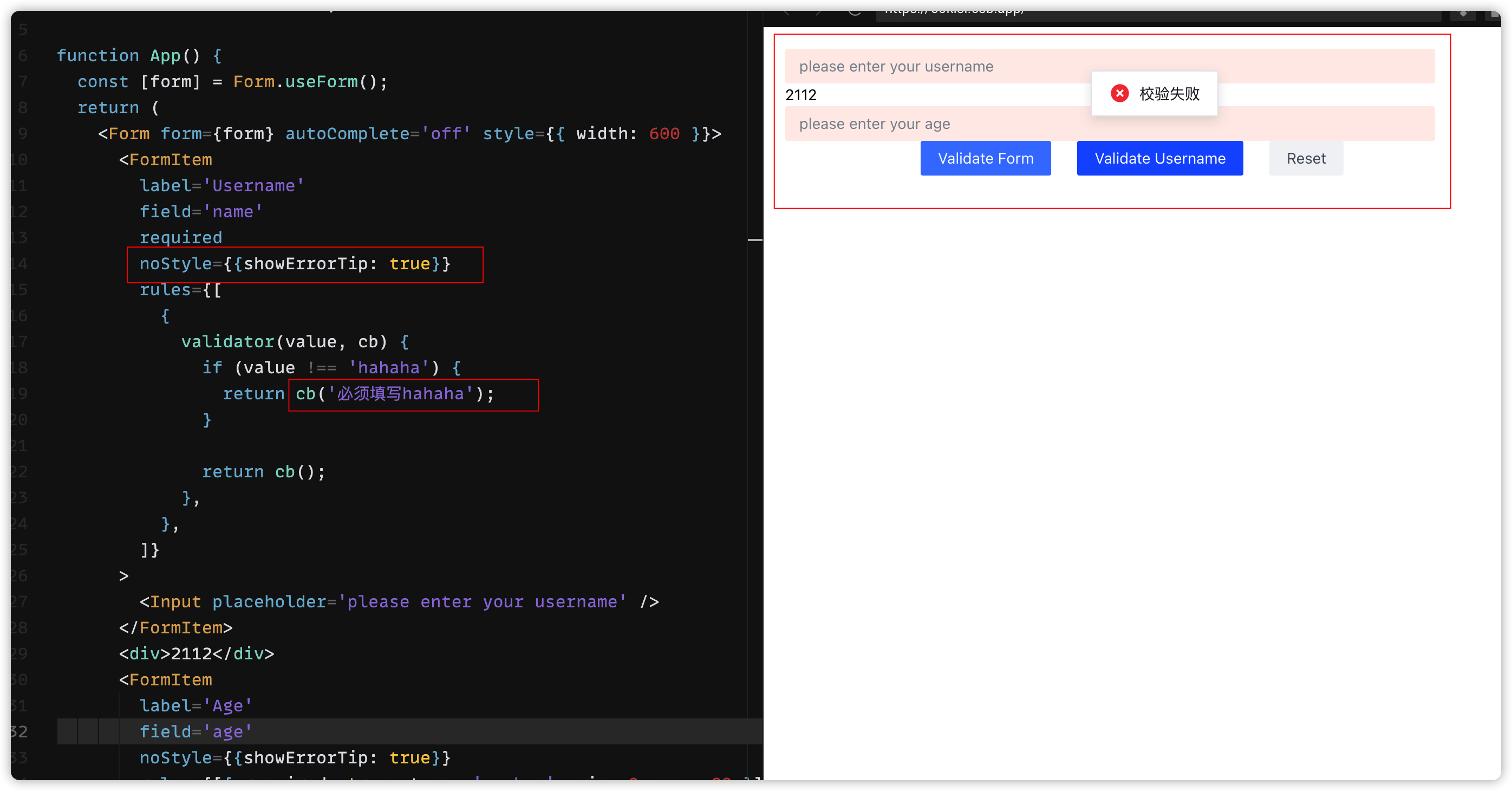Click the browser back arrow icon
Image resolution: width=1512 pixels, height=791 pixels.
tap(786, 13)
